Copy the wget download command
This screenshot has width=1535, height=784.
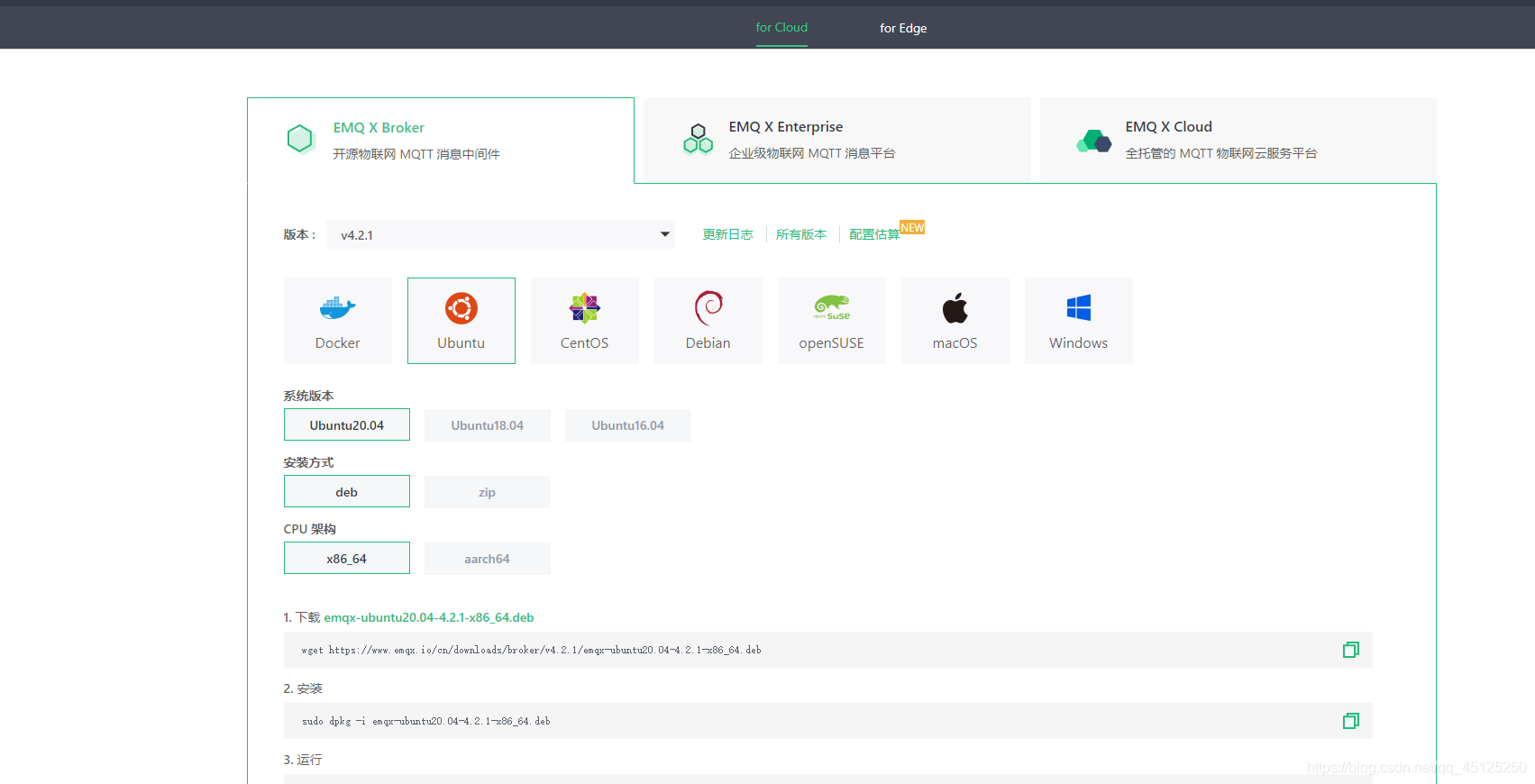(1350, 650)
